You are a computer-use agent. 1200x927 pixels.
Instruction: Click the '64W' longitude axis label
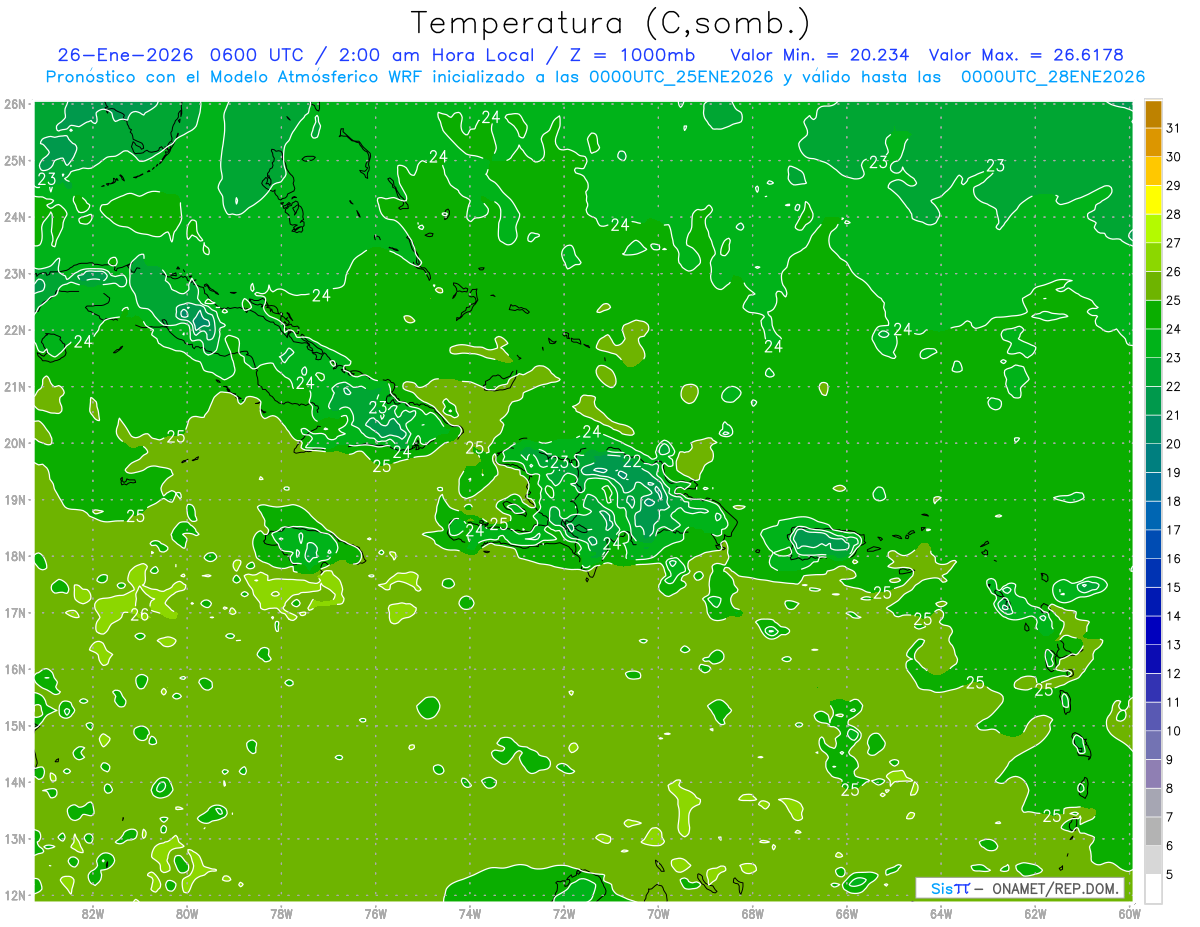tap(941, 913)
